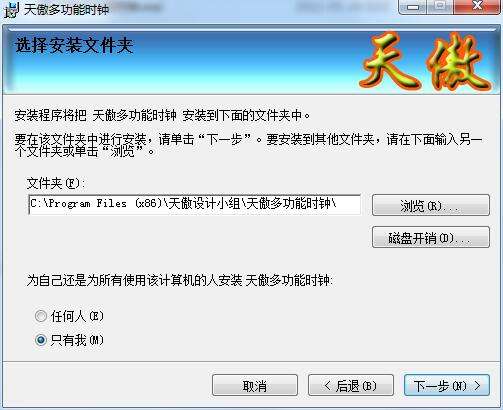This screenshot has height=410, width=503.
Task: Click the 文件夹(F): label
Action: click(x=56, y=183)
